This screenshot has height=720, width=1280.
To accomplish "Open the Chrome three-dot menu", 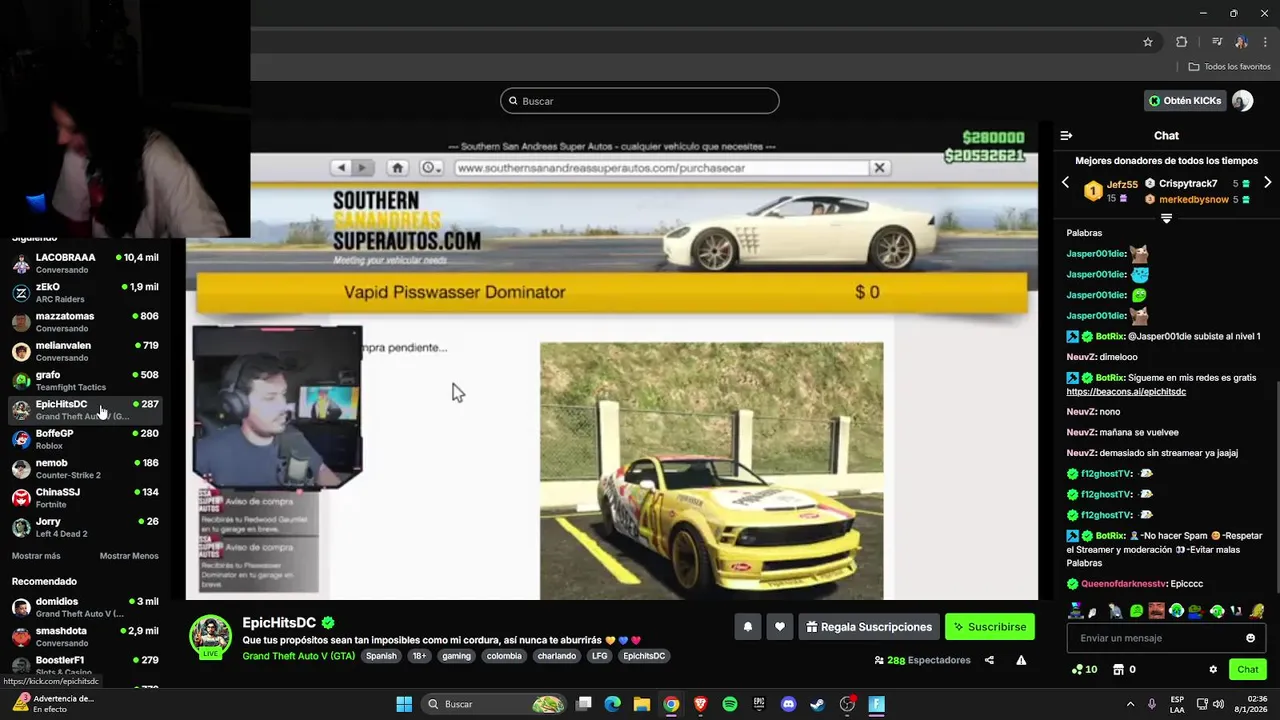I will click(x=1264, y=42).
